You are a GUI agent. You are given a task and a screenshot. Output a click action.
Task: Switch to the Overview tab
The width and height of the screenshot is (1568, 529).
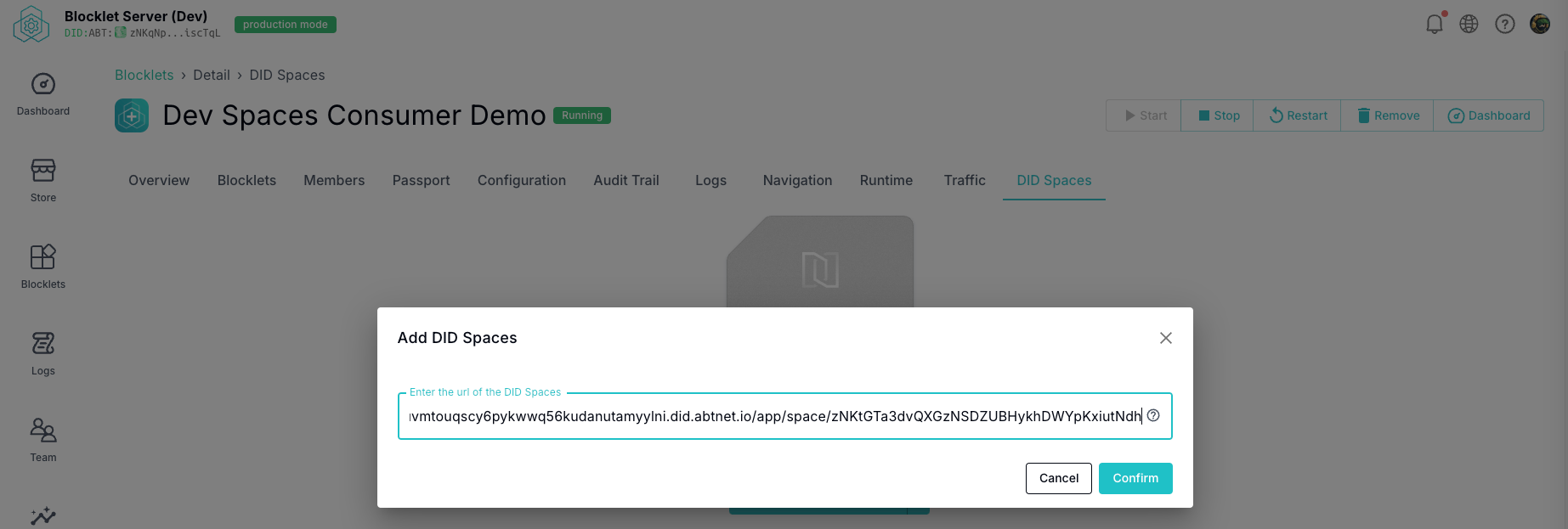[159, 180]
